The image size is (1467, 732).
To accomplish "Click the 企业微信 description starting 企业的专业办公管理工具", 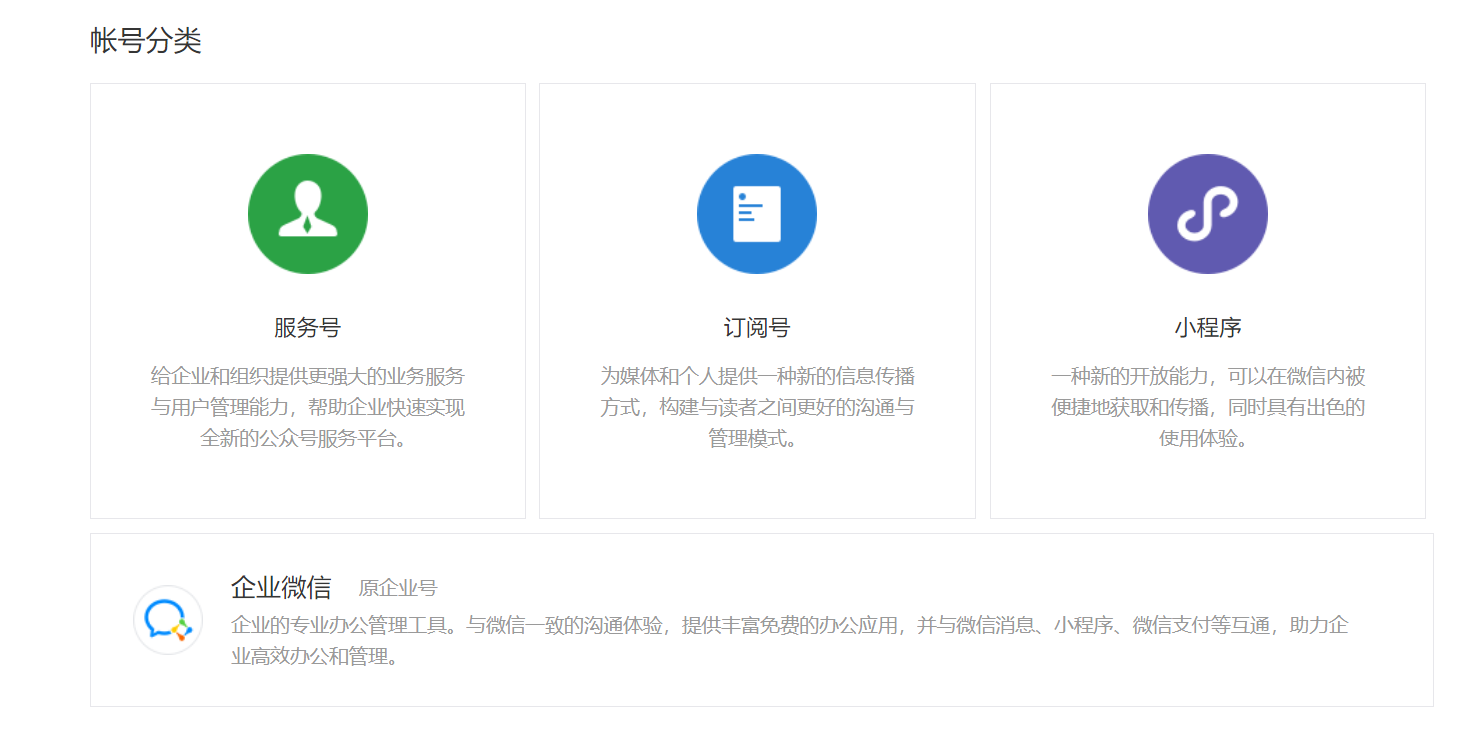I will click(790, 641).
